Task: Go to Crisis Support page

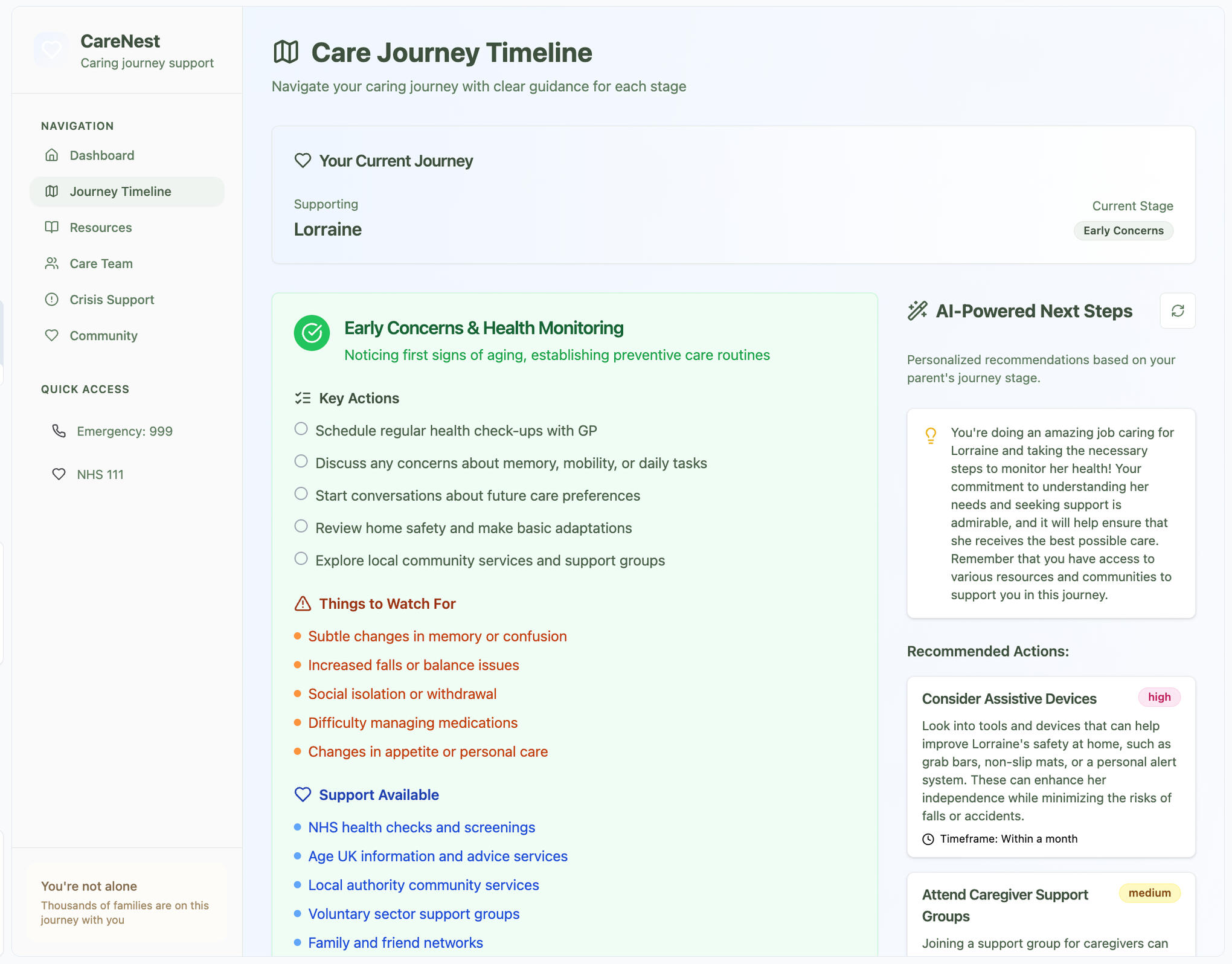Action: coord(112,300)
